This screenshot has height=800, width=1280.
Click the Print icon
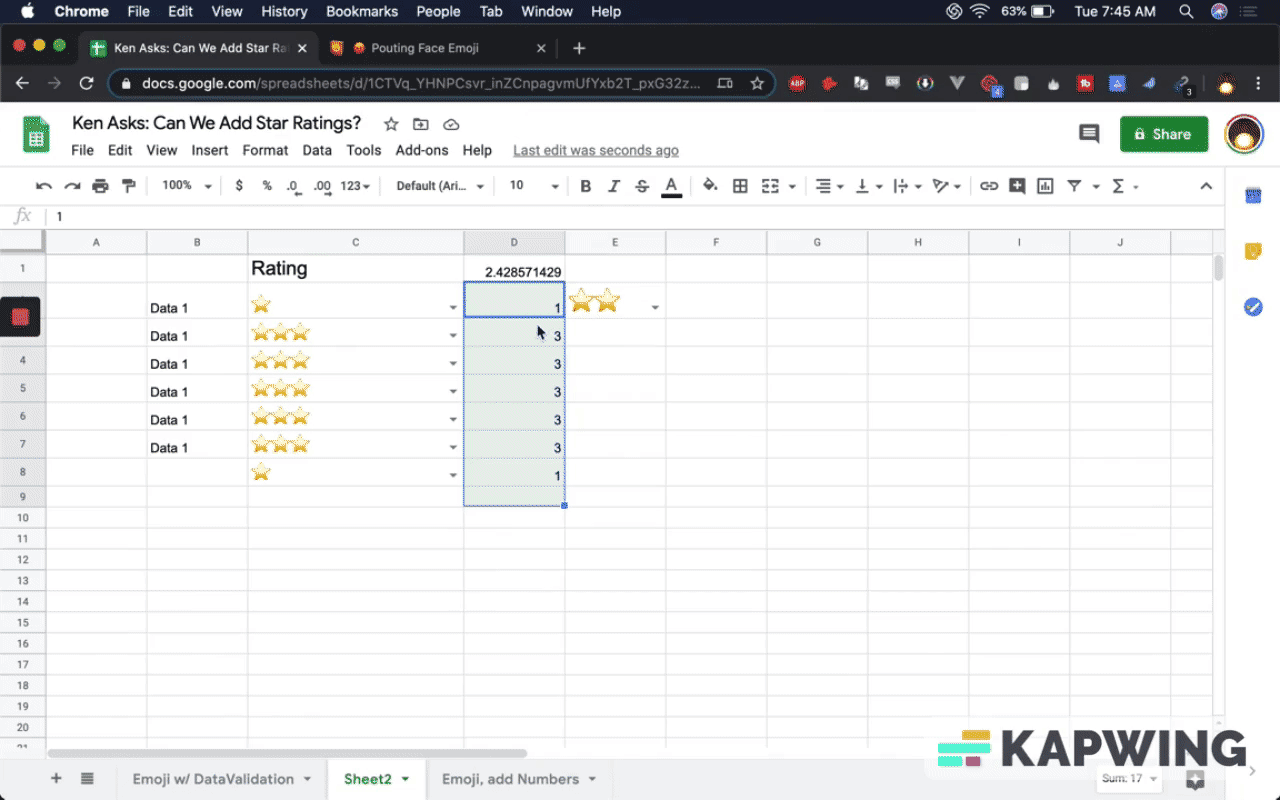pyautogui.click(x=100, y=186)
